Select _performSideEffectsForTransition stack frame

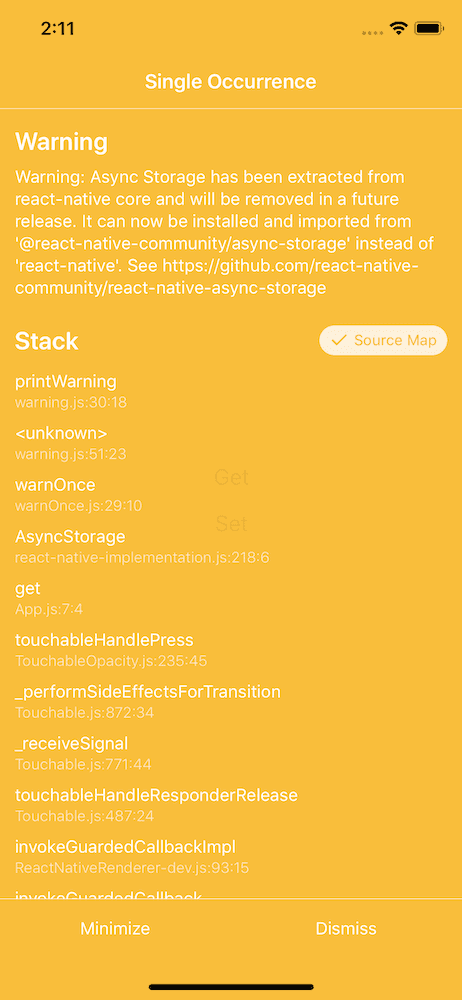click(231, 702)
